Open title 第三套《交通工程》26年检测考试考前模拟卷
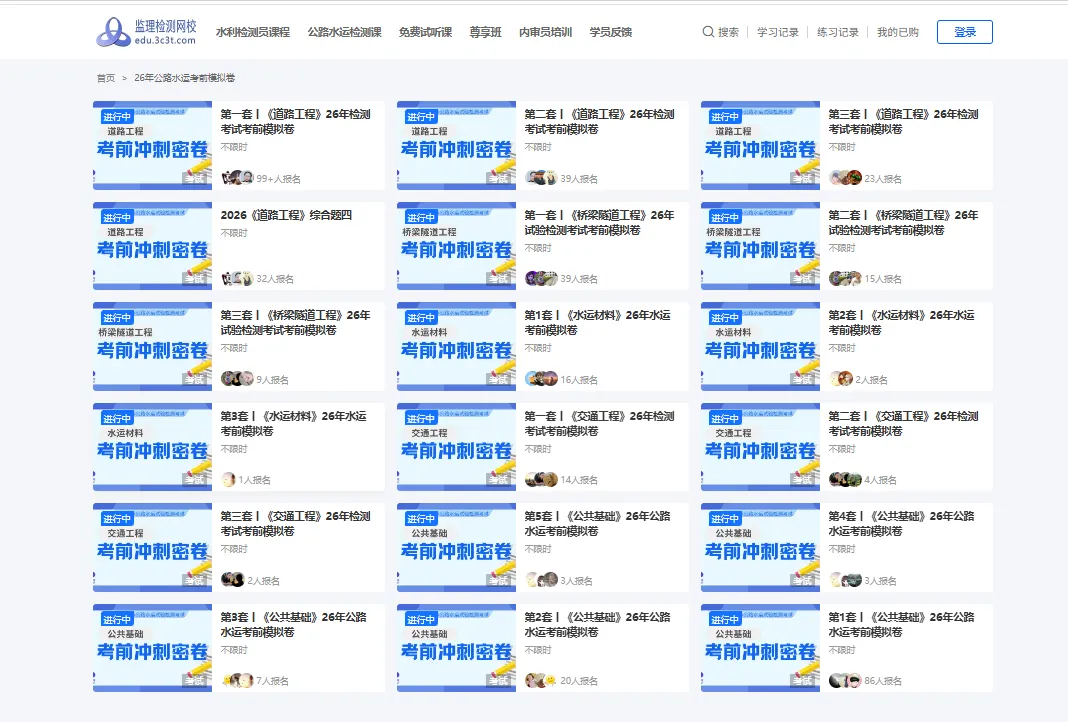 [x=296, y=524]
